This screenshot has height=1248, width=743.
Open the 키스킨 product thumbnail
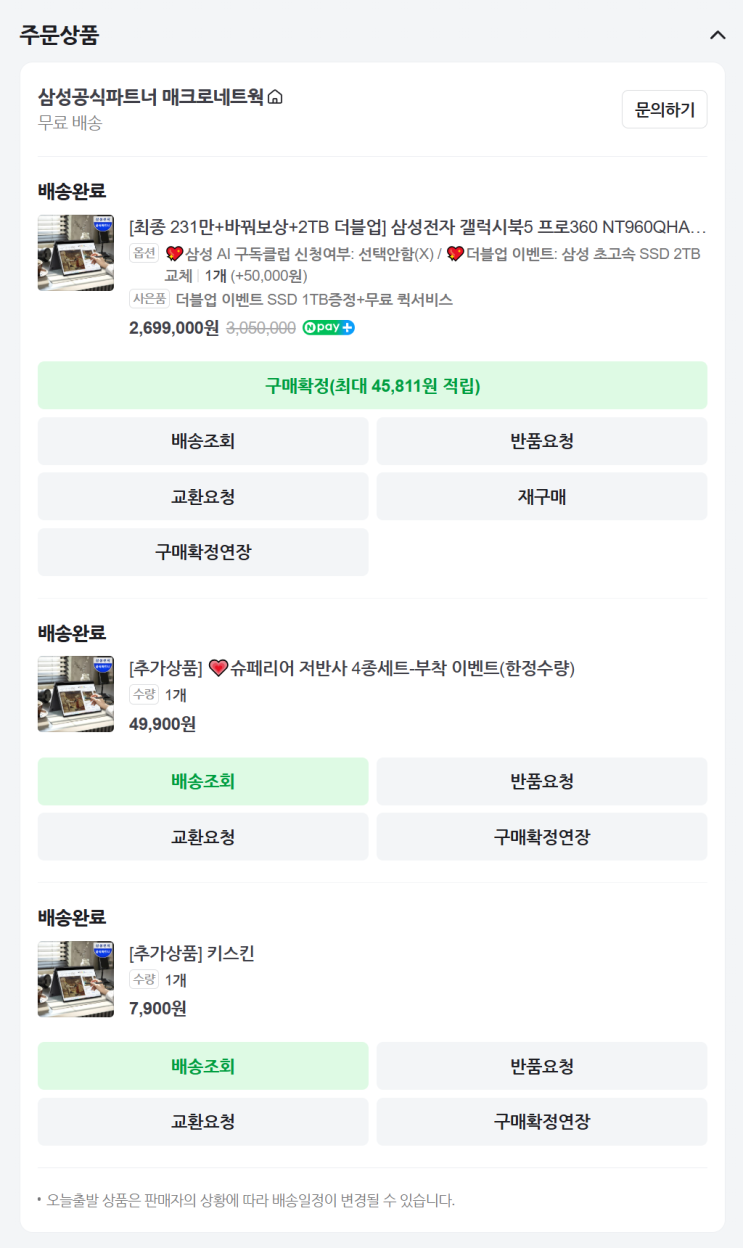coord(76,979)
